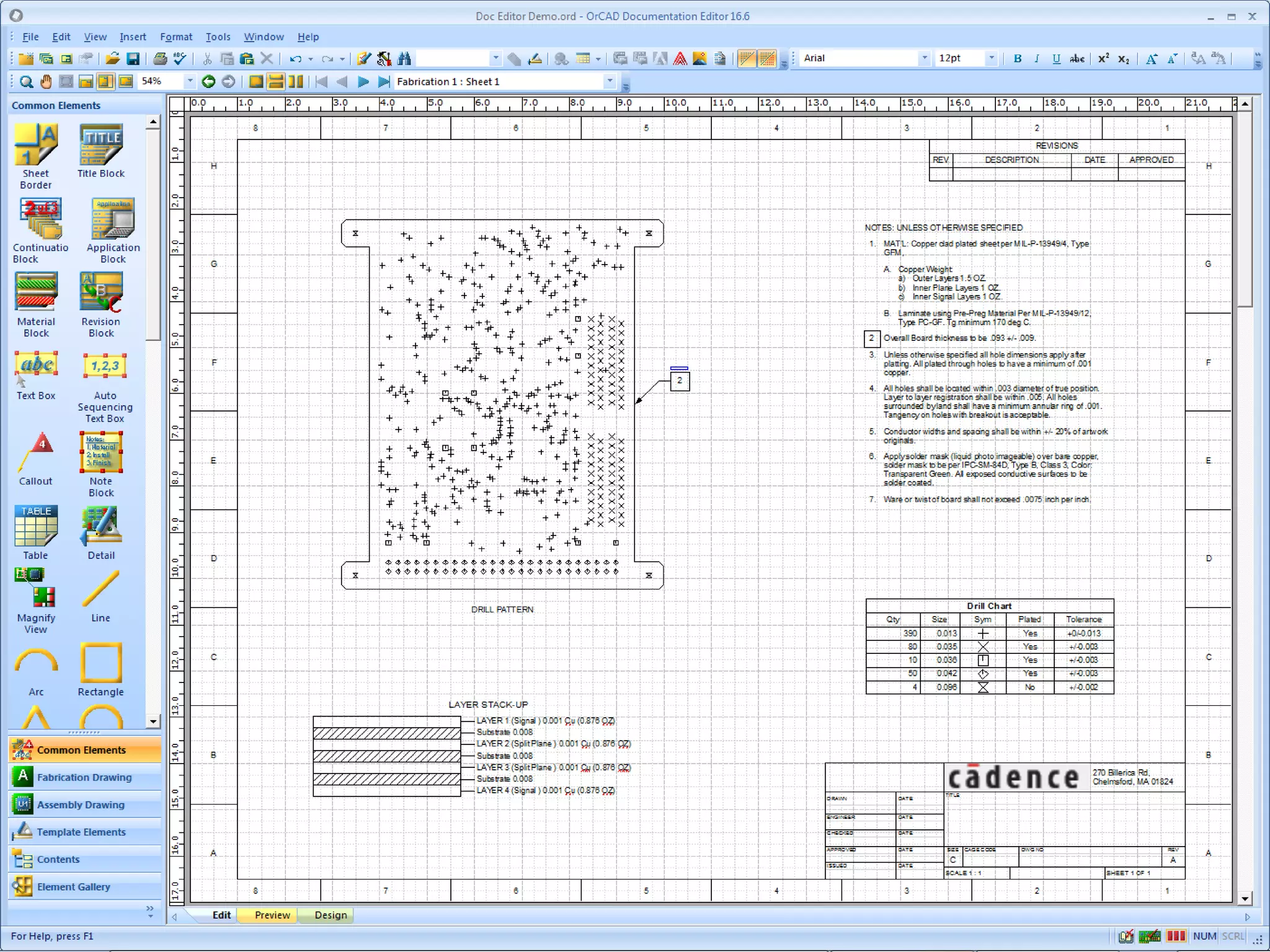Viewport: 1270px width, 952px height.
Task: Click the binoculars Find icon
Action: pyautogui.click(x=405, y=58)
